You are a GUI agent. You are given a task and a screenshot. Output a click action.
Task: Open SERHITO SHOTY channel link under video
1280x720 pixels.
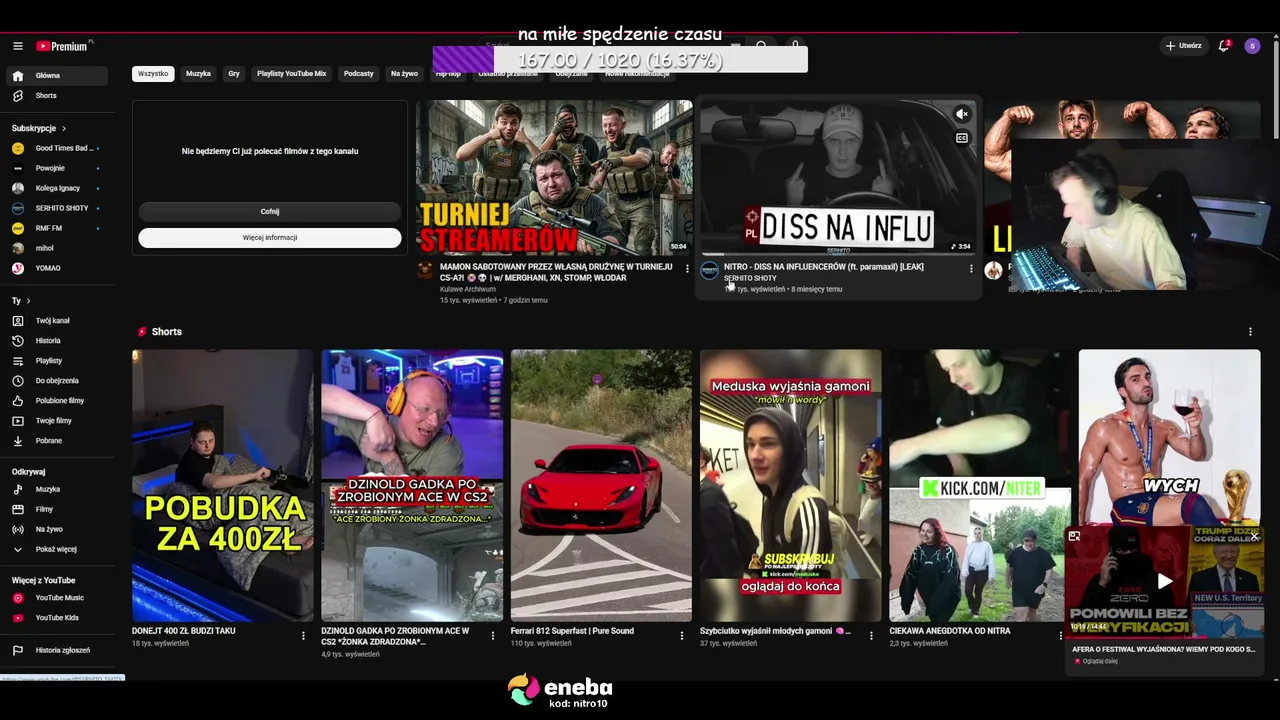click(750, 278)
